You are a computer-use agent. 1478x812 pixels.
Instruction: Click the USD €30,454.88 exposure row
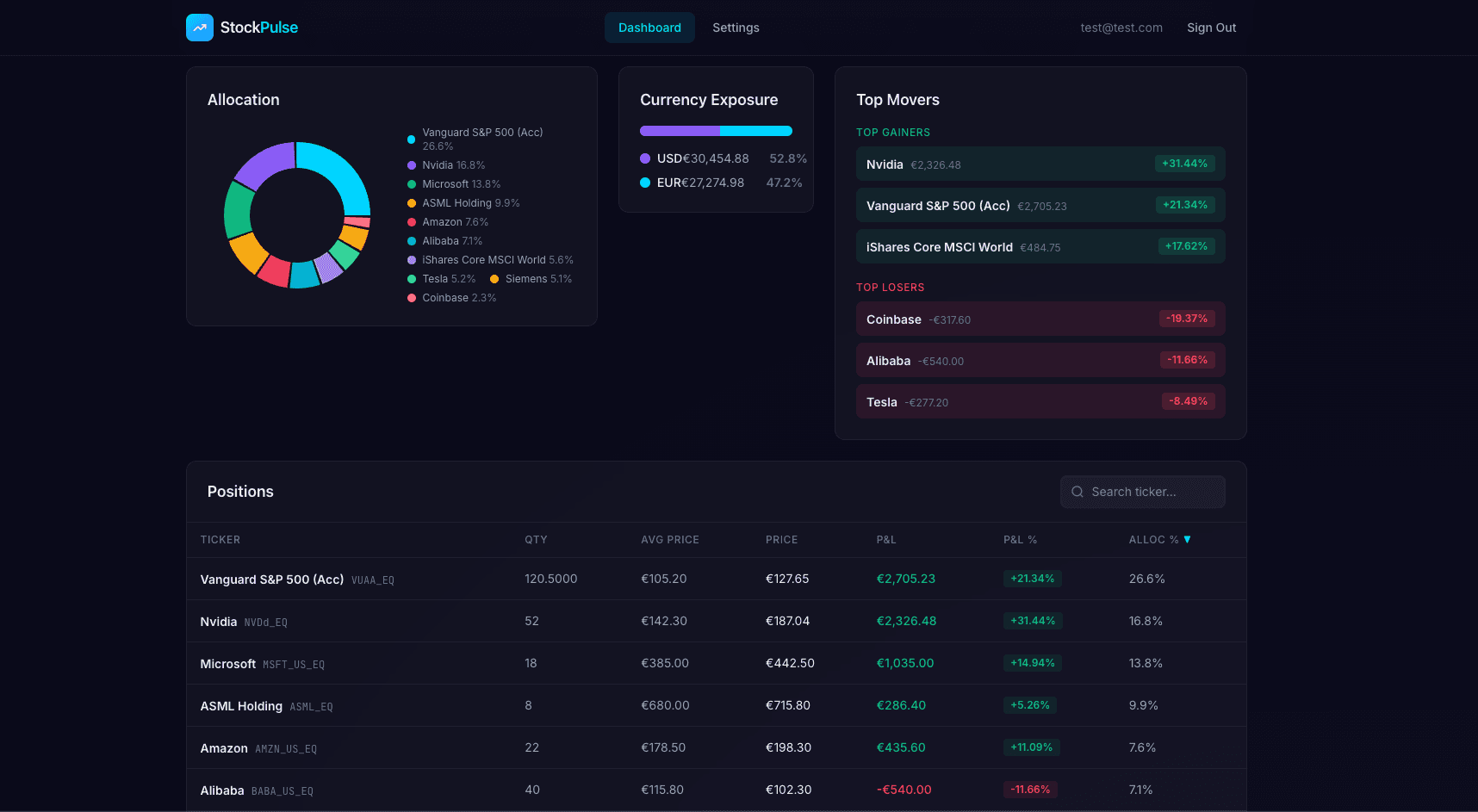[723, 158]
